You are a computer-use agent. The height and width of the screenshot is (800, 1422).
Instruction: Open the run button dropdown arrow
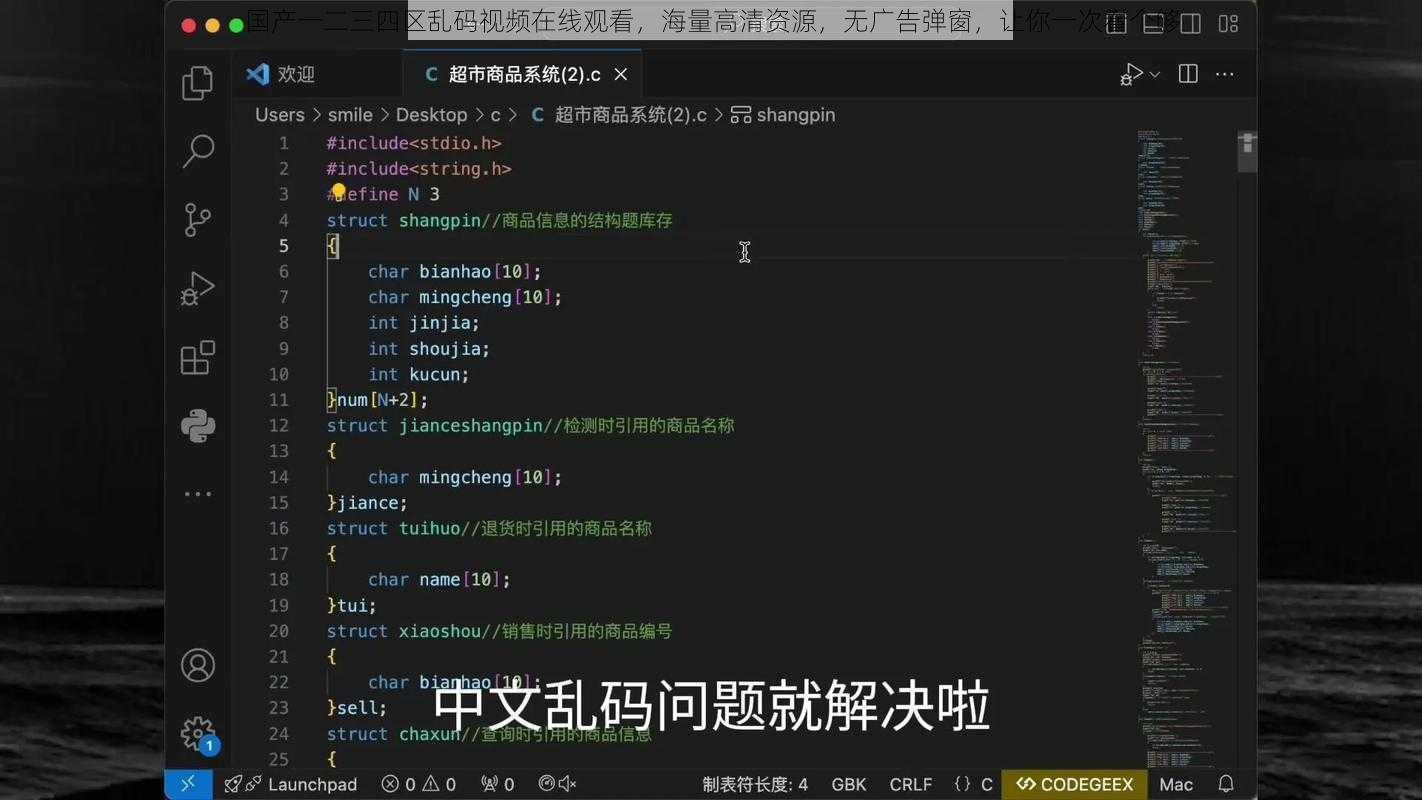point(1155,74)
